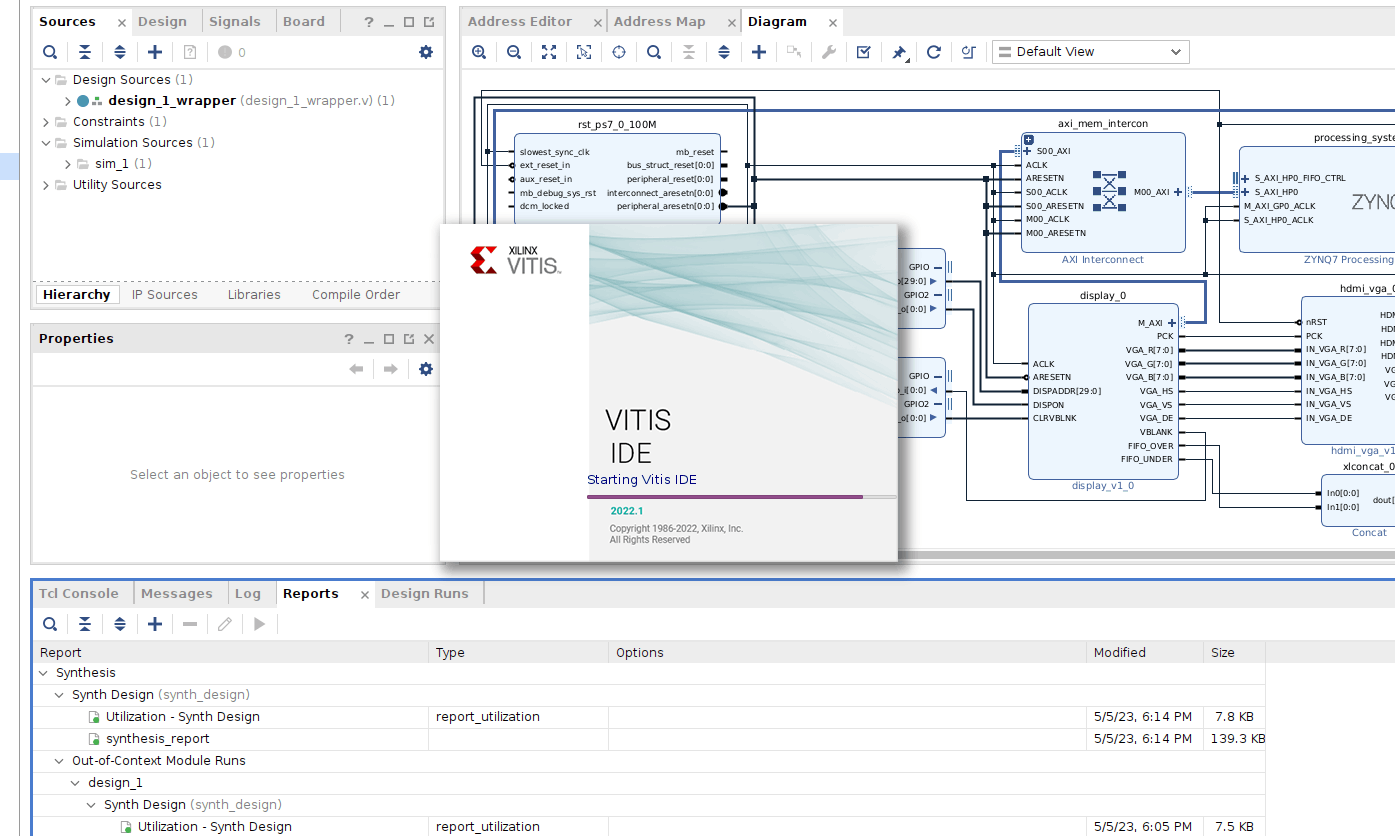Sort reports by the Modified column header
Viewport: 1395px width, 836px height.
(x=1144, y=653)
